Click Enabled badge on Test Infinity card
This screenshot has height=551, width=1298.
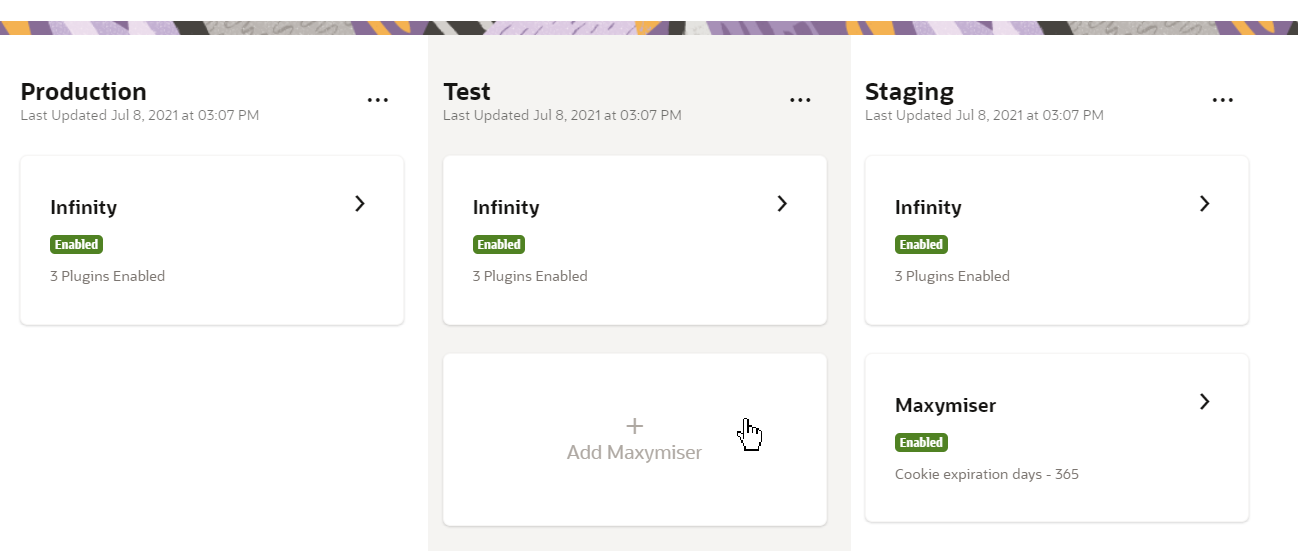pos(499,244)
